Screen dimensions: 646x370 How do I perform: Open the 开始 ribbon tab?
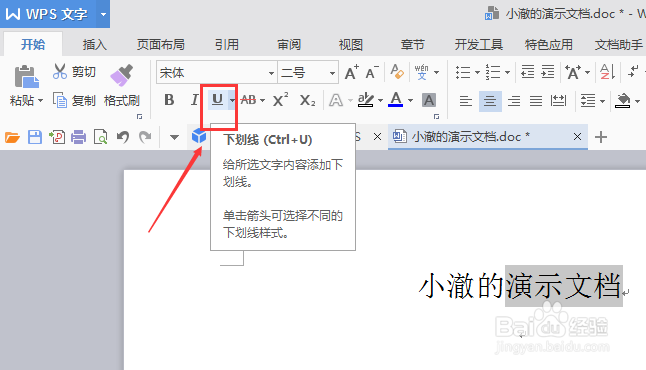(33, 44)
